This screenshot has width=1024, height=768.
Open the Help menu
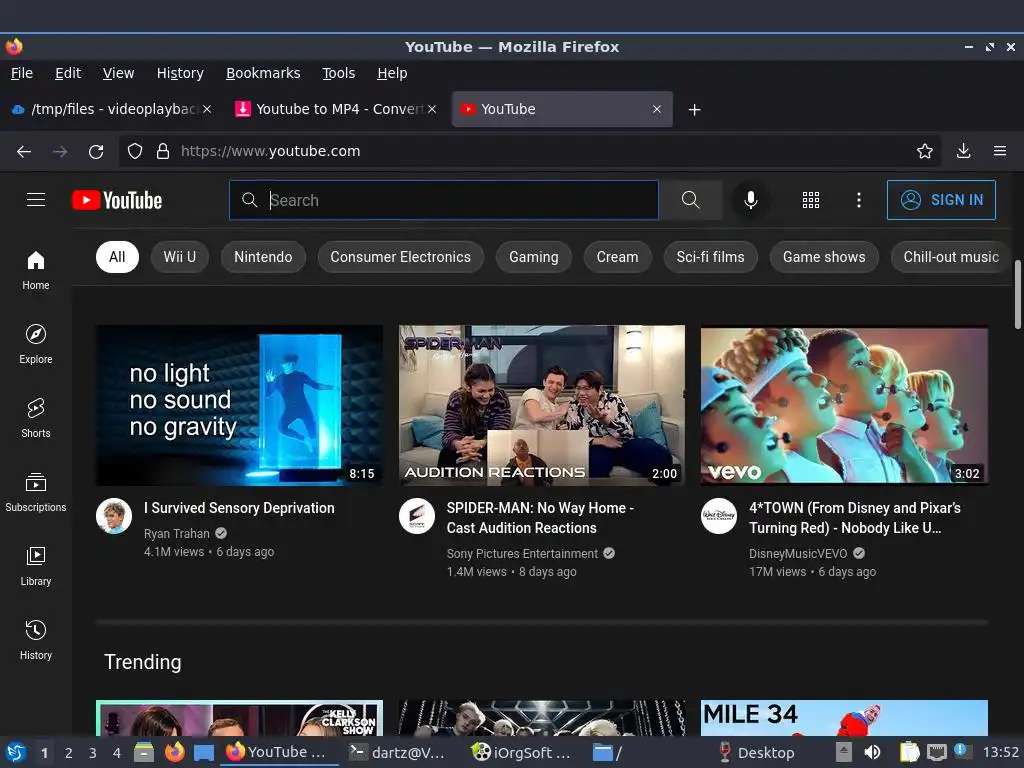coord(392,73)
